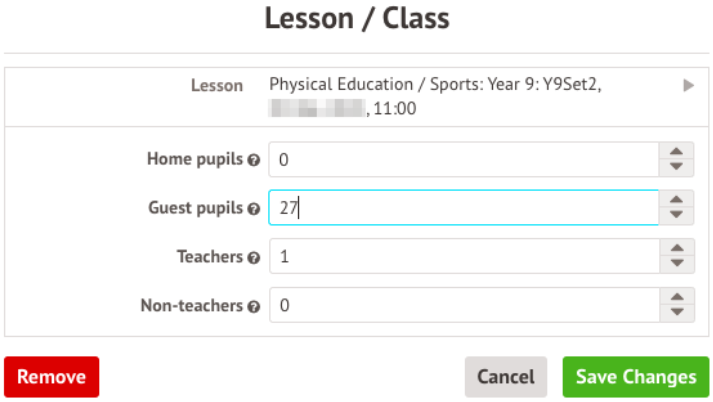Select the Teachers number field
This screenshot has width=713, height=402.
[463, 257]
